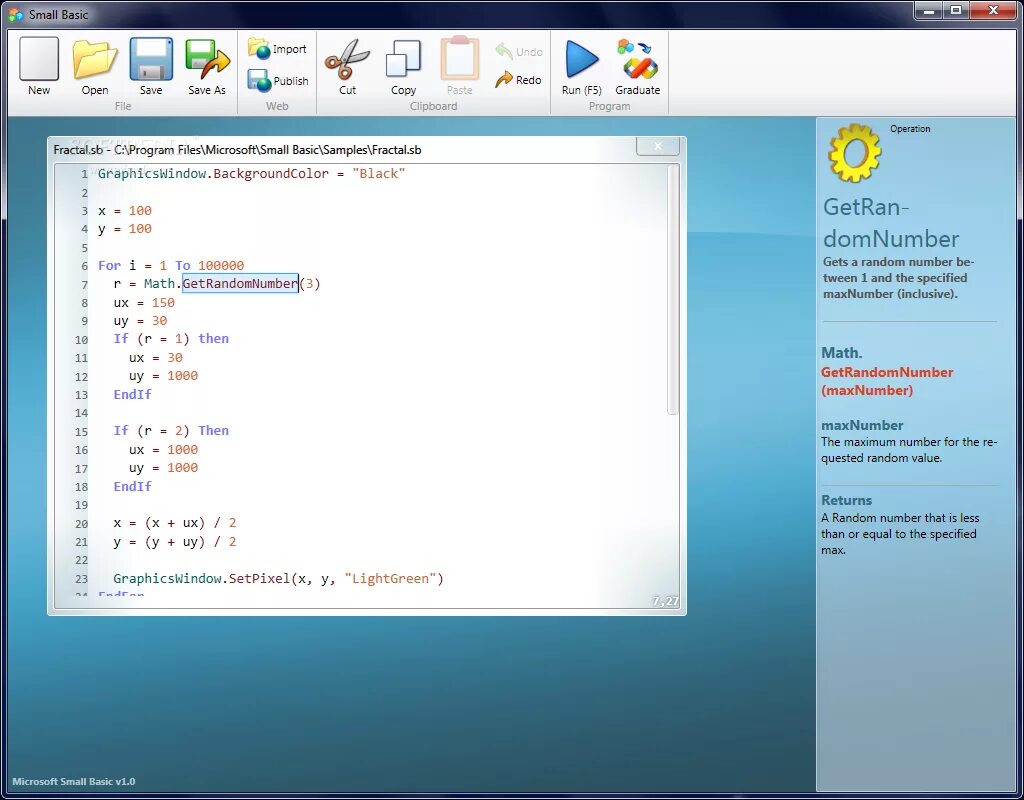Click maxNumber parameter heading in help panel
1024x800 pixels.
(x=862, y=425)
